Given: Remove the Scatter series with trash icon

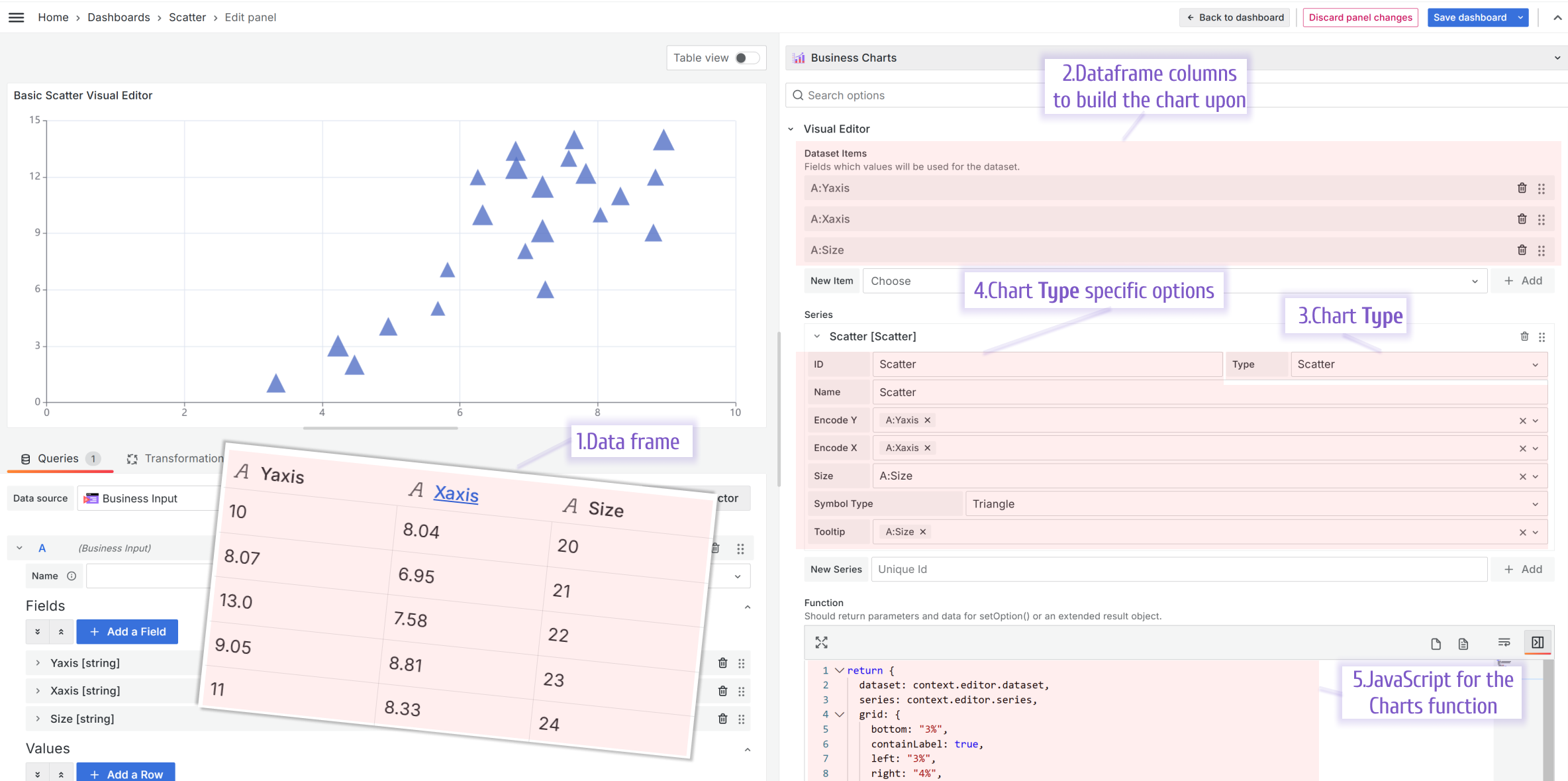Looking at the screenshot, I should point(1523,337).
